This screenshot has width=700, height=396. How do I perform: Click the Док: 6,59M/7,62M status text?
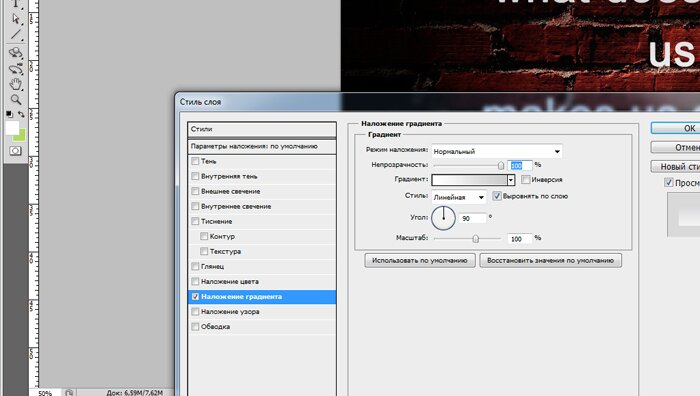click(134, 393)
